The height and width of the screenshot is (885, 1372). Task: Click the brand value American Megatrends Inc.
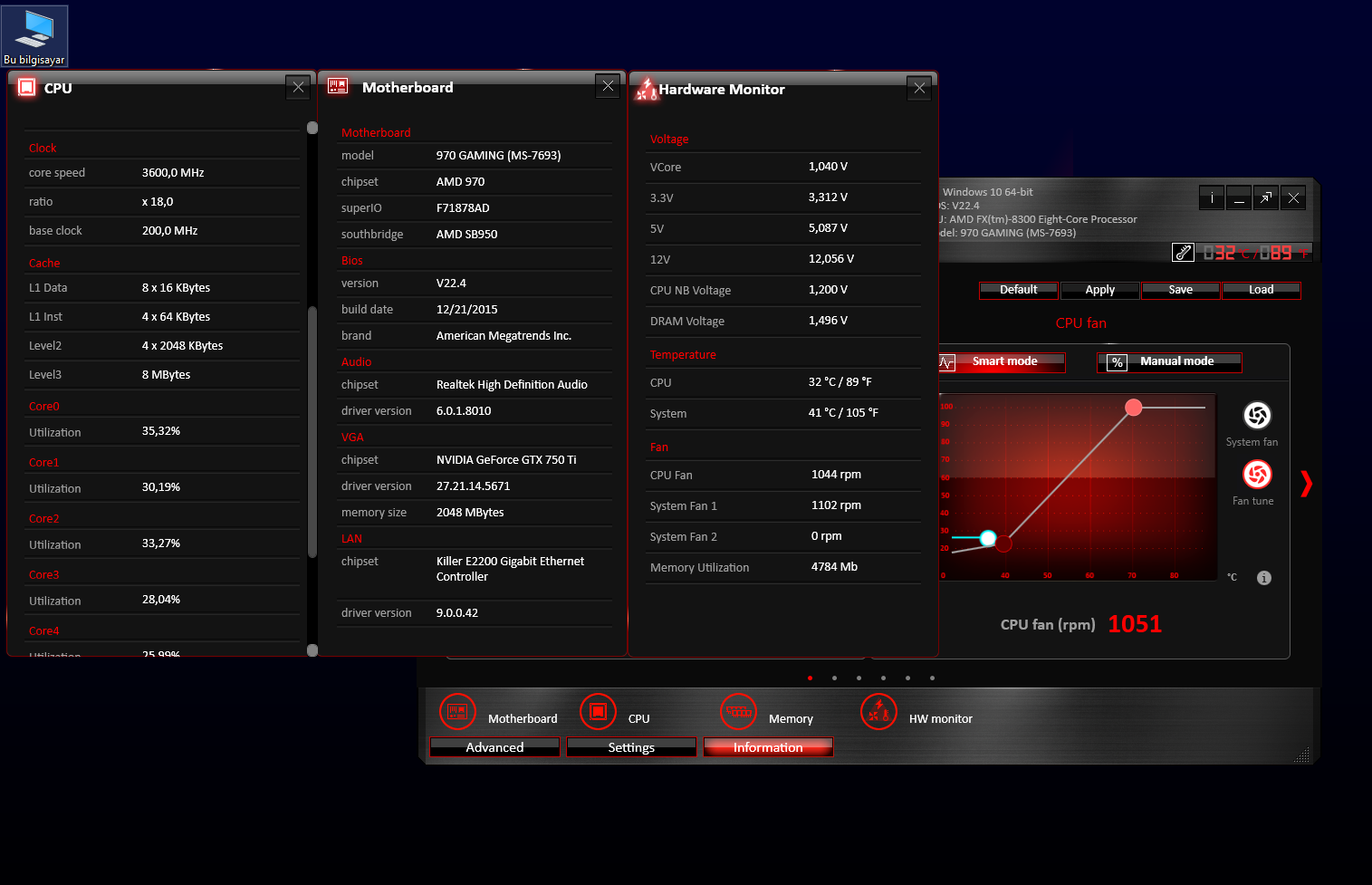pos(504,336)
